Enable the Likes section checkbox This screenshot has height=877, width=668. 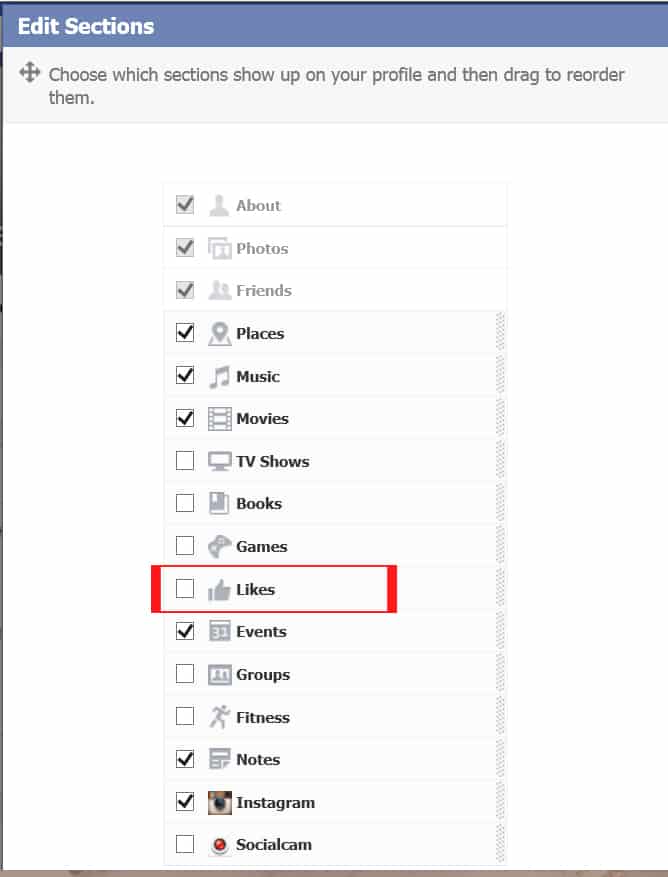tap(185, 589)
